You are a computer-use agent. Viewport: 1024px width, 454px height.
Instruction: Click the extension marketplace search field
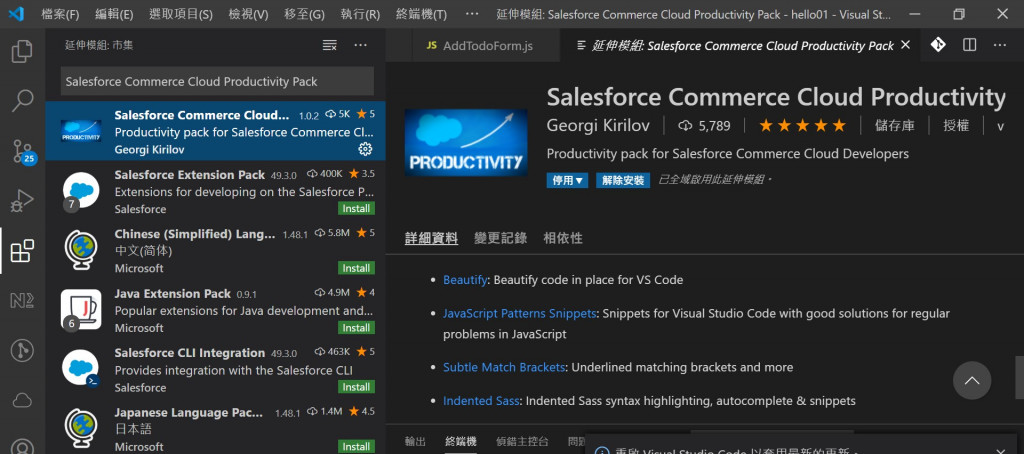pos(217,81)
